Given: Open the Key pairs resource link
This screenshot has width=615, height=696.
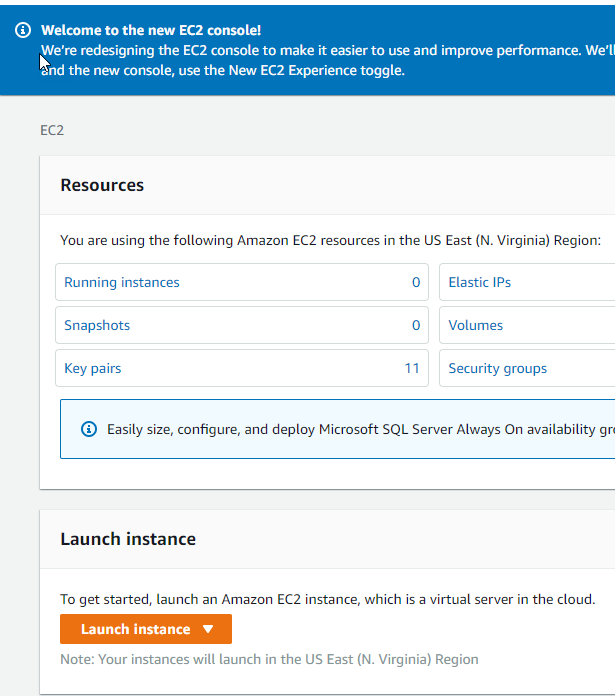Looking at the screenshot, I should coord(93,368).
